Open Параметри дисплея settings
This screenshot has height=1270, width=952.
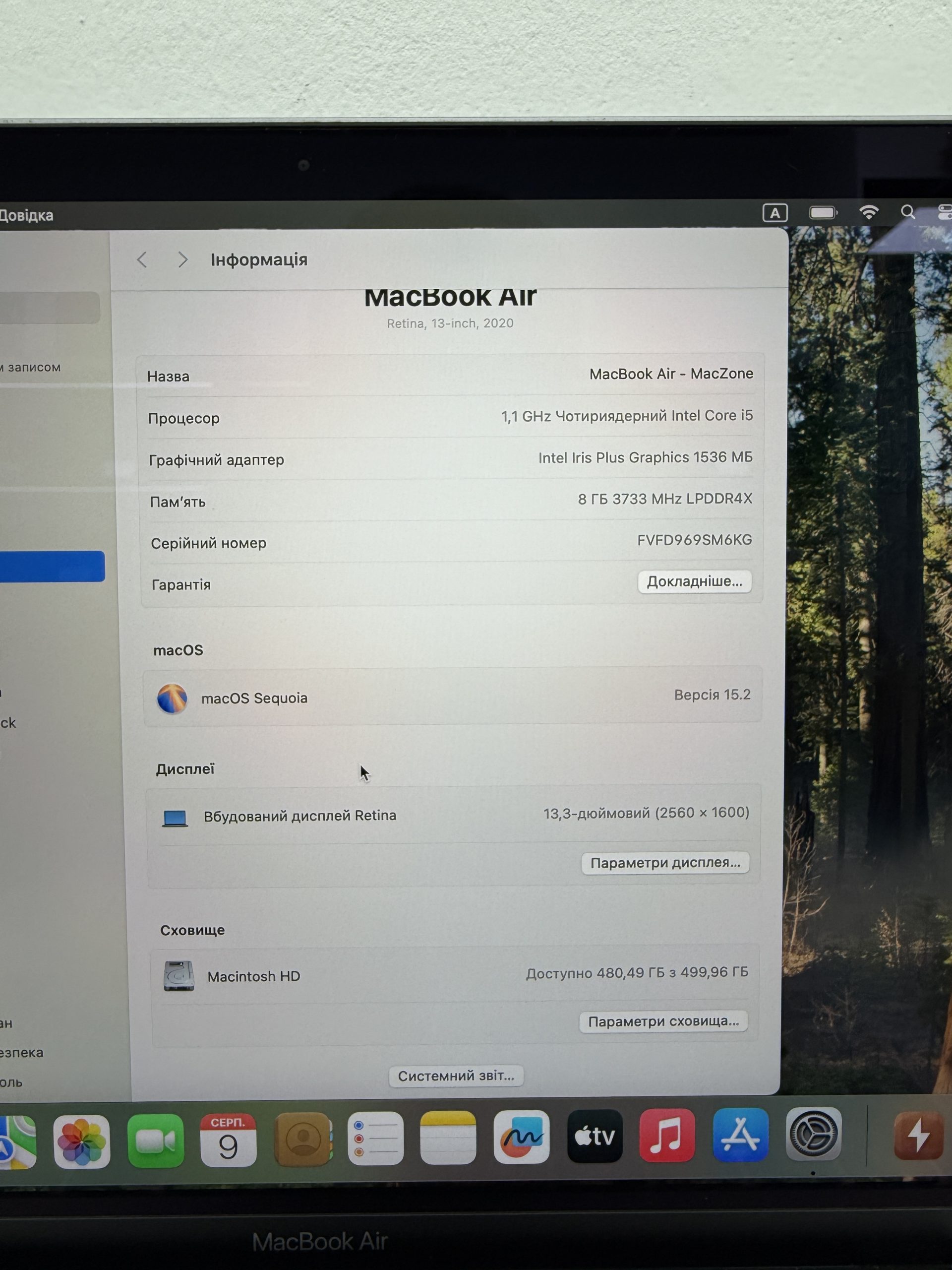[665, 863]
